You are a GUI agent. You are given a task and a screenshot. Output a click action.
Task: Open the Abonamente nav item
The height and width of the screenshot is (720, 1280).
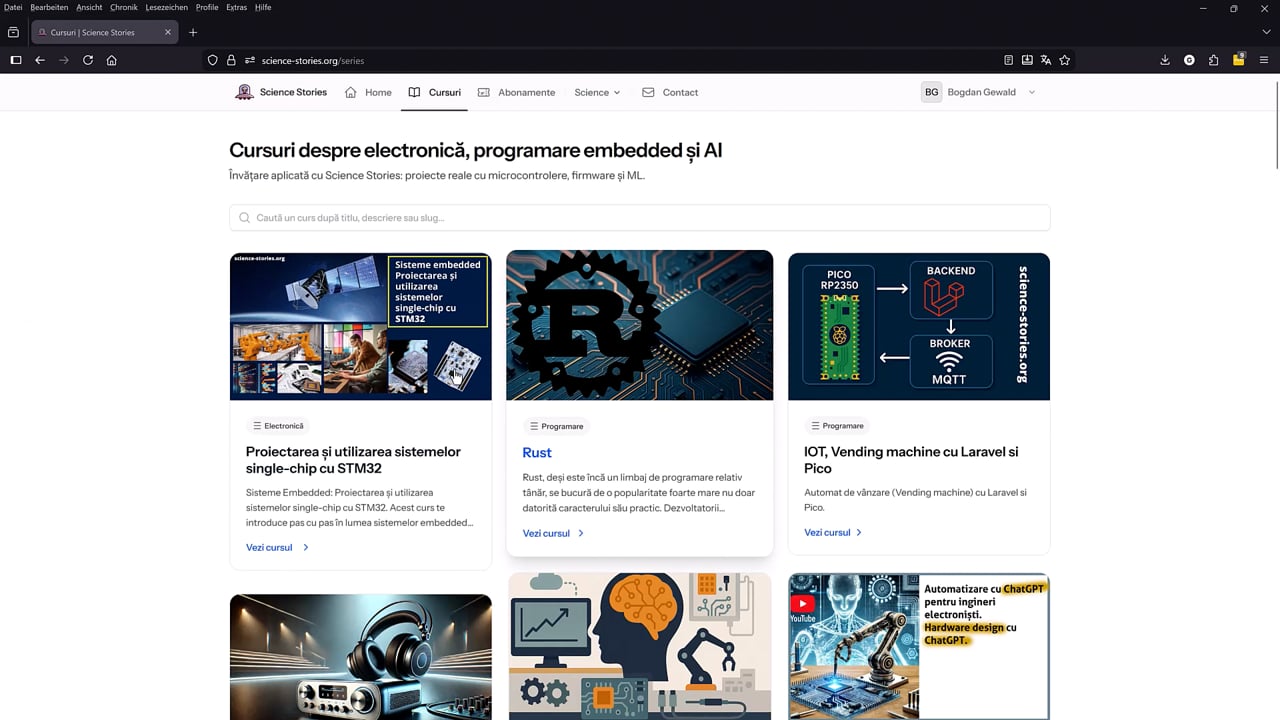point(516,92)
